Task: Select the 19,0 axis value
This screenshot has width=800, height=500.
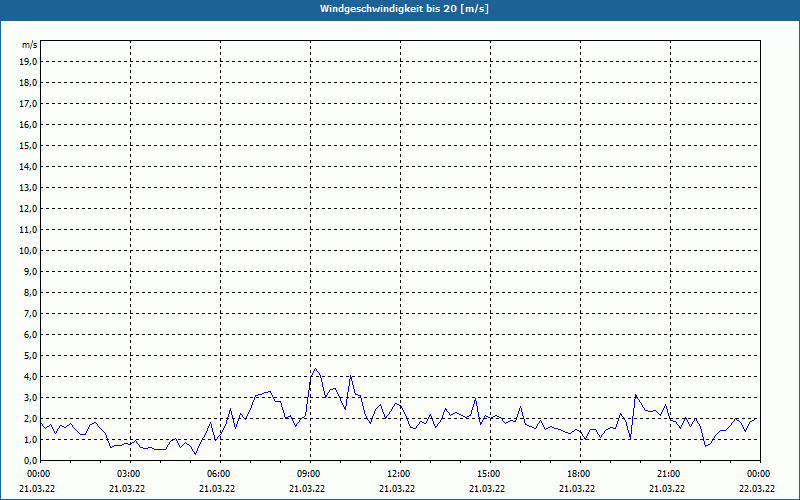Action: click(28, 62)
